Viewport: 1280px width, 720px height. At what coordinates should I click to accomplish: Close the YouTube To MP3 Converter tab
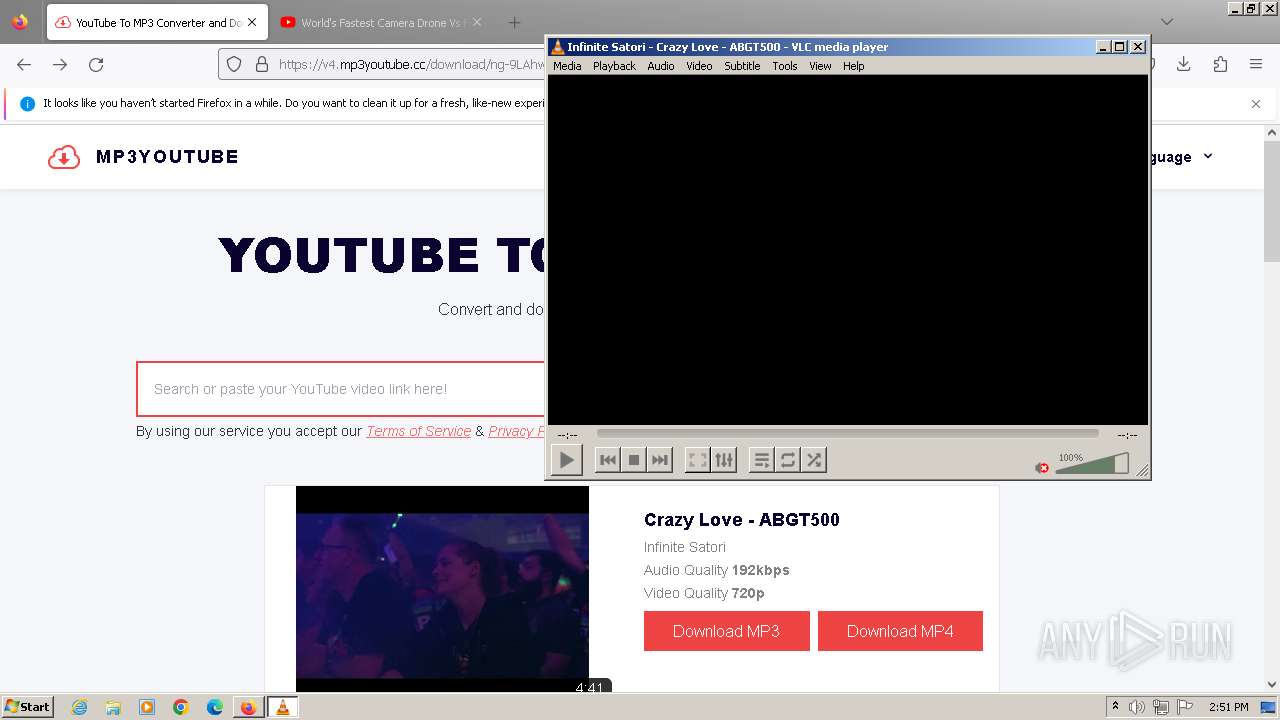pyautogui.click(x=252, y=22)
